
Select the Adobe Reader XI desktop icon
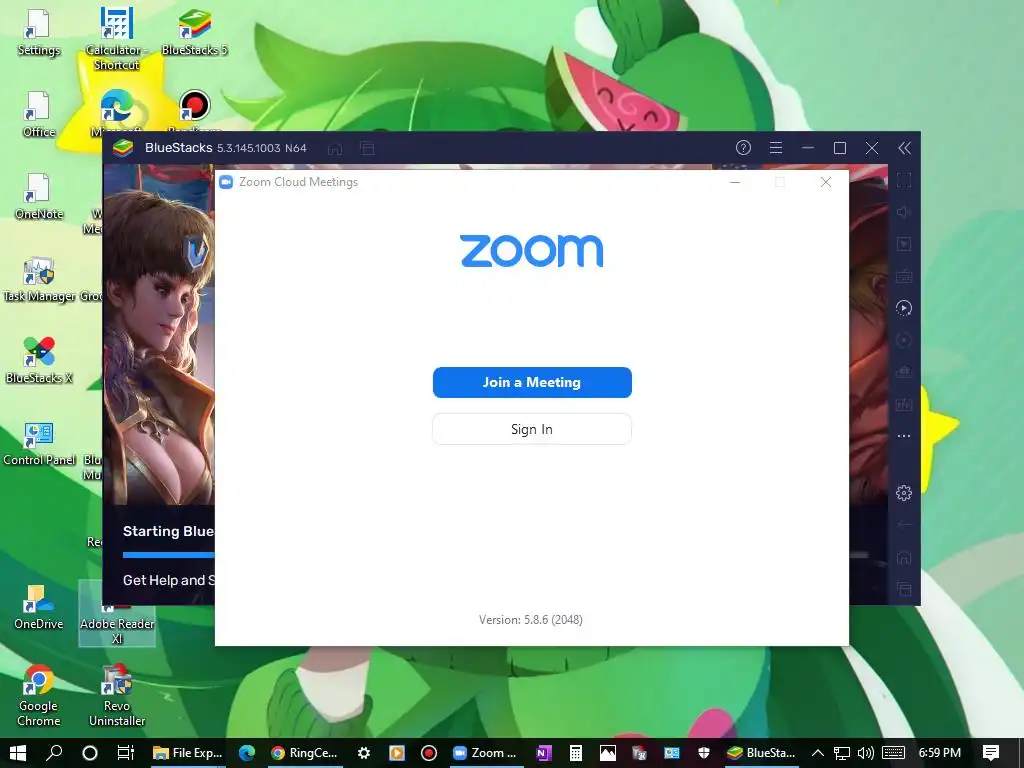click(x=117, y=614)
